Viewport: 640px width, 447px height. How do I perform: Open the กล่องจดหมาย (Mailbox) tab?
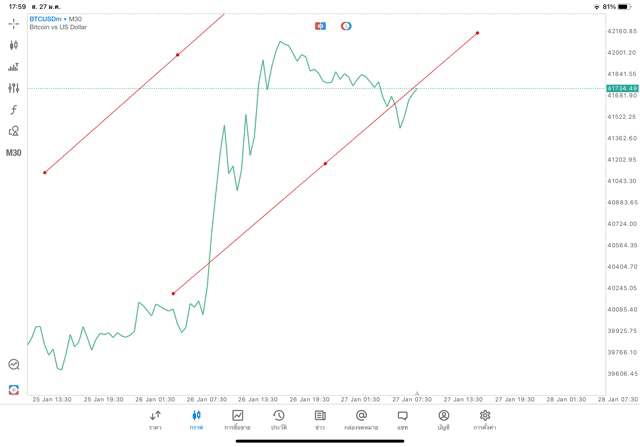click(x=361, y=419)
